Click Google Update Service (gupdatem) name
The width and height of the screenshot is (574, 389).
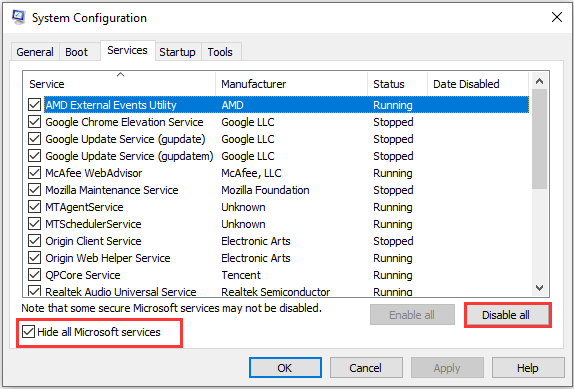click(x=129, y=156)
